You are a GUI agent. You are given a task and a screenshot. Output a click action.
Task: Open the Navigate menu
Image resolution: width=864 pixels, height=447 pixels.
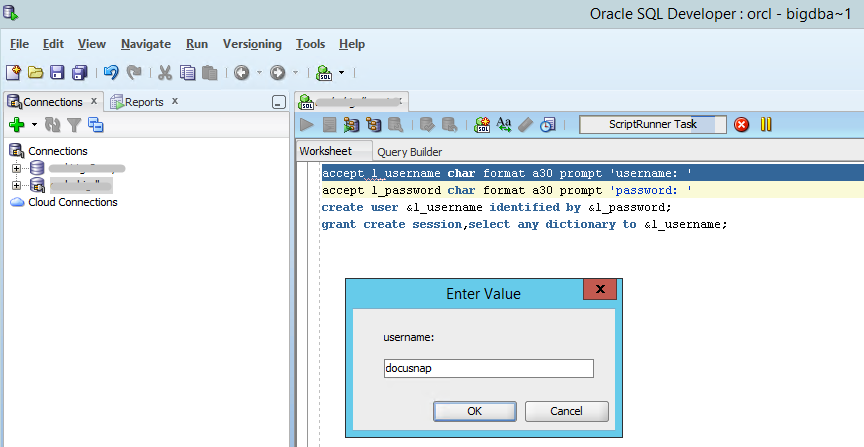146,44
